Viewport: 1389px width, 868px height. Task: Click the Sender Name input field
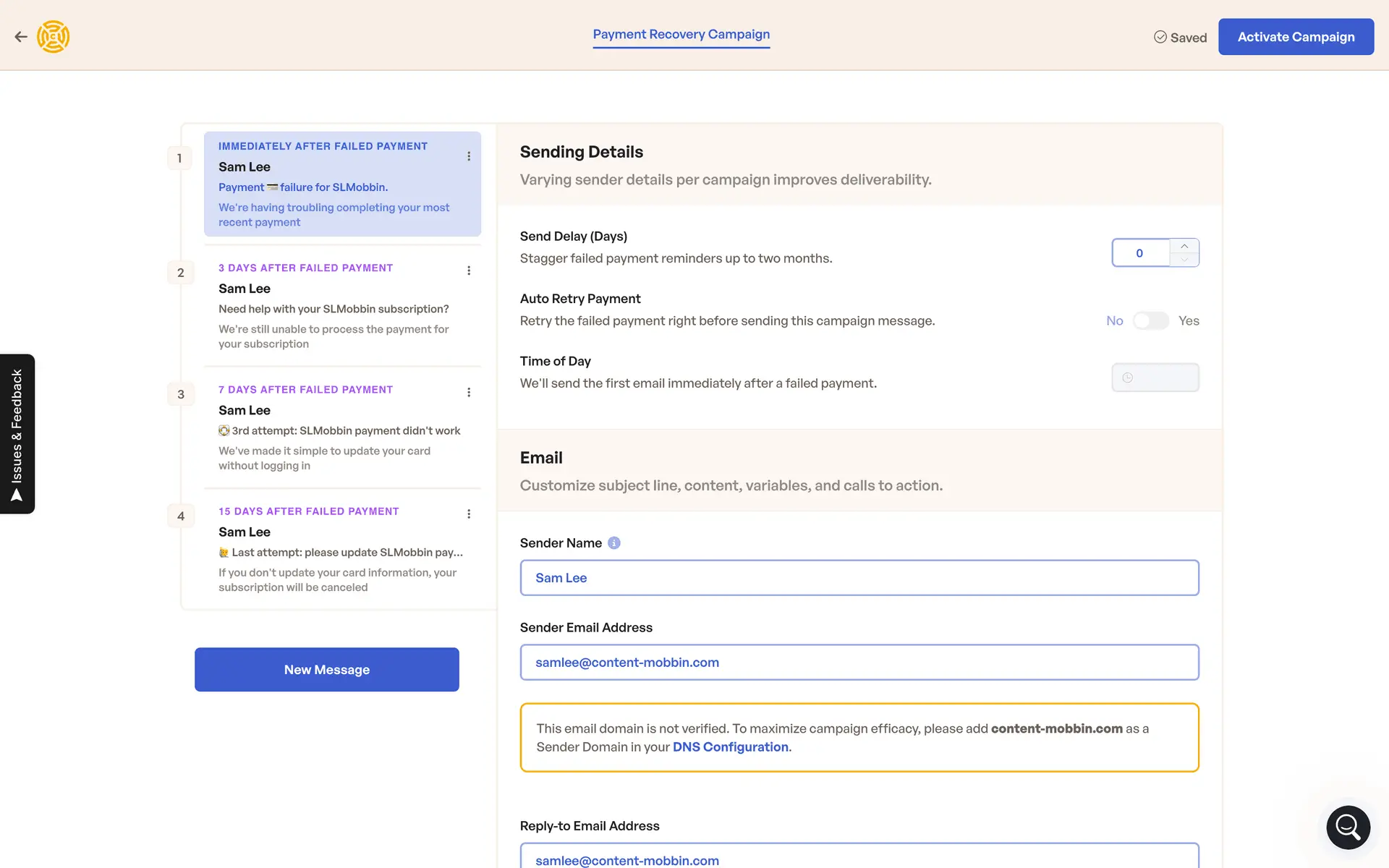859,578
